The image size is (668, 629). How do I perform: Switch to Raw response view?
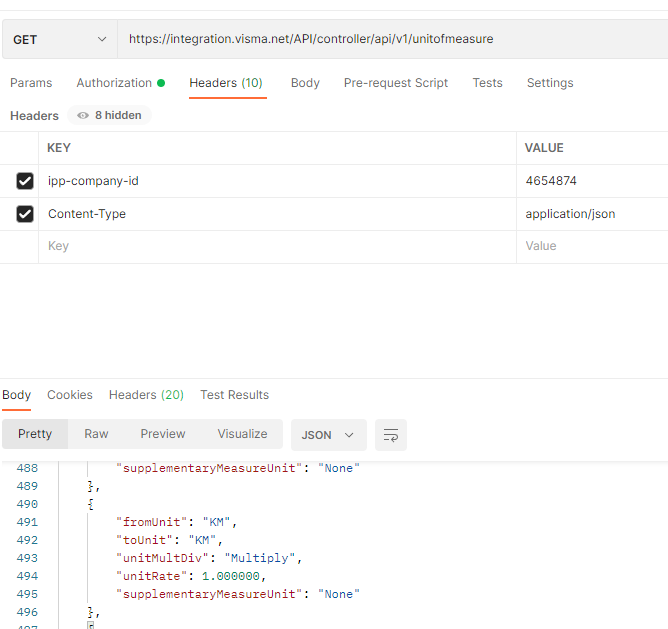point(96,434)
